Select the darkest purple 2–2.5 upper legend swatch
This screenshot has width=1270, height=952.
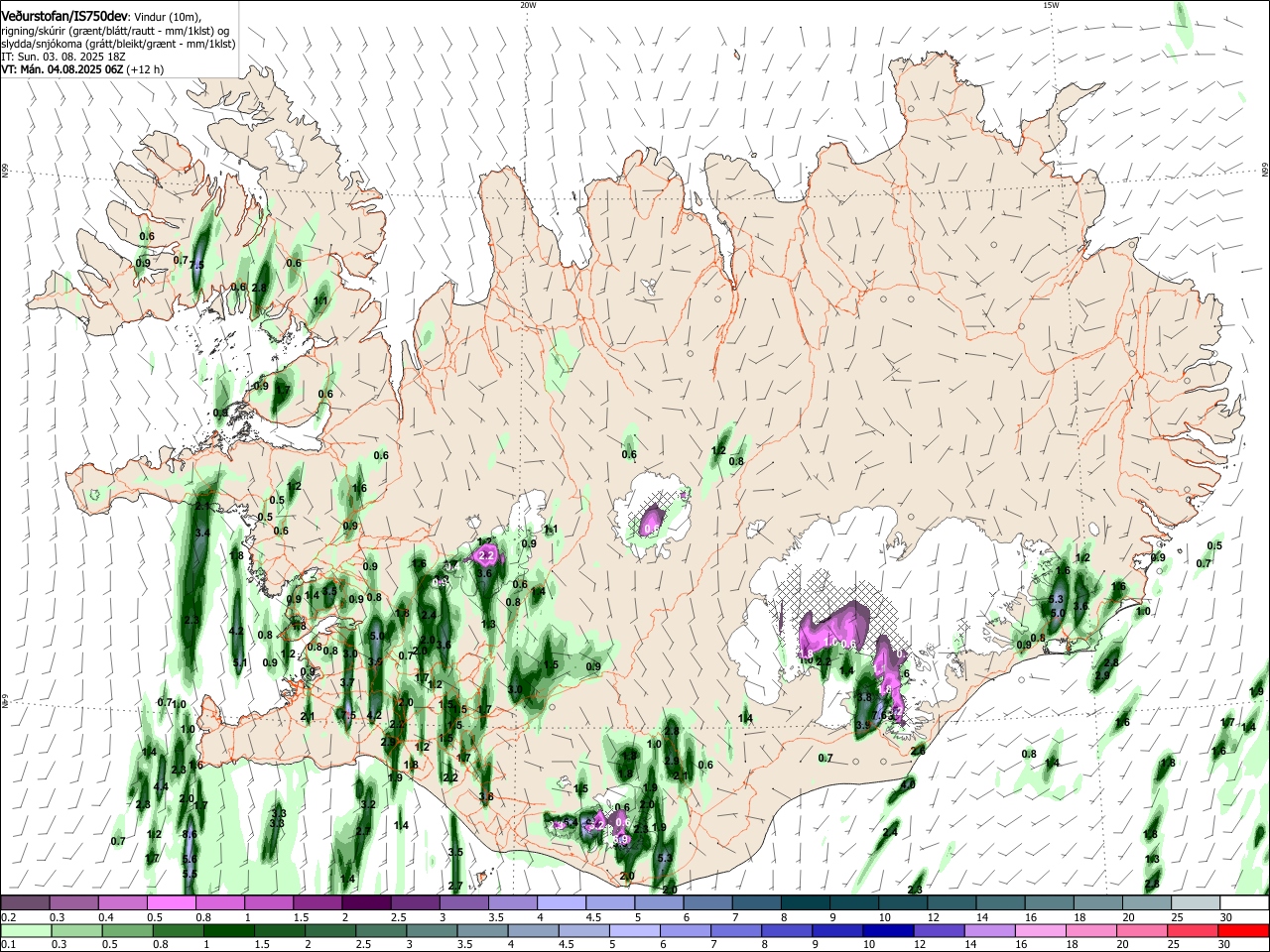coord(366,902)
